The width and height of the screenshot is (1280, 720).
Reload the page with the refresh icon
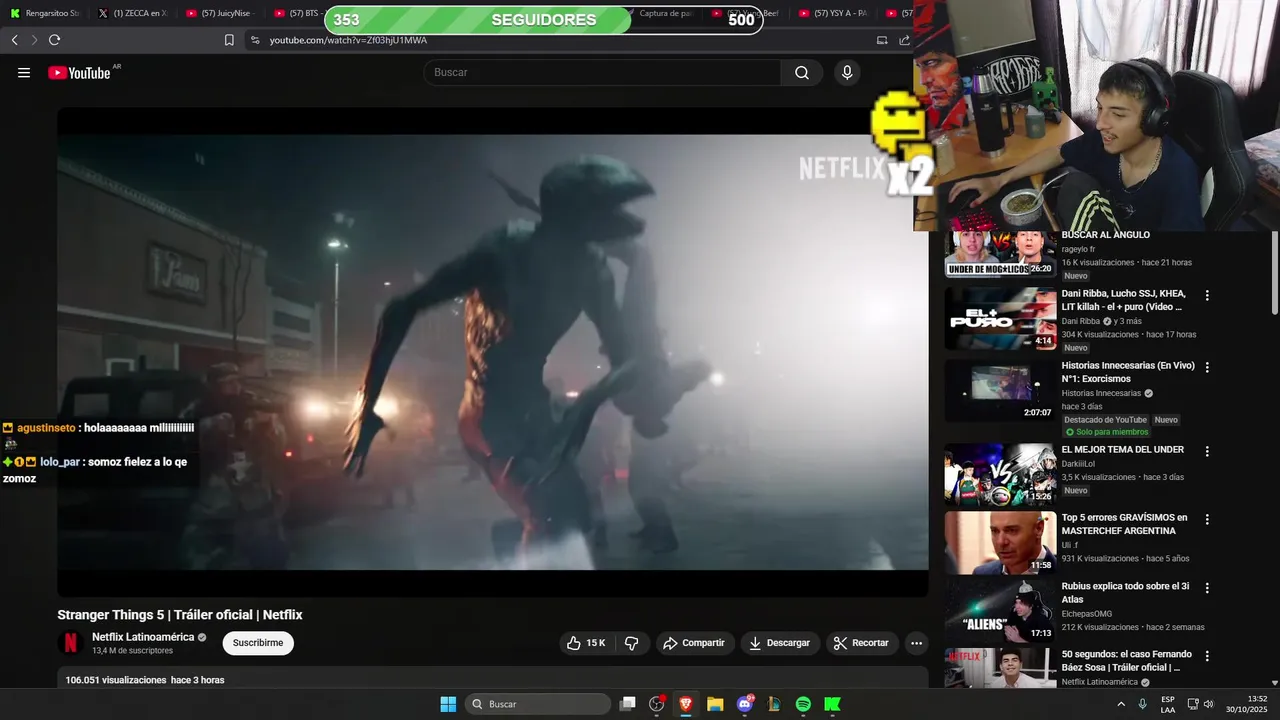(x=54, y=40)
